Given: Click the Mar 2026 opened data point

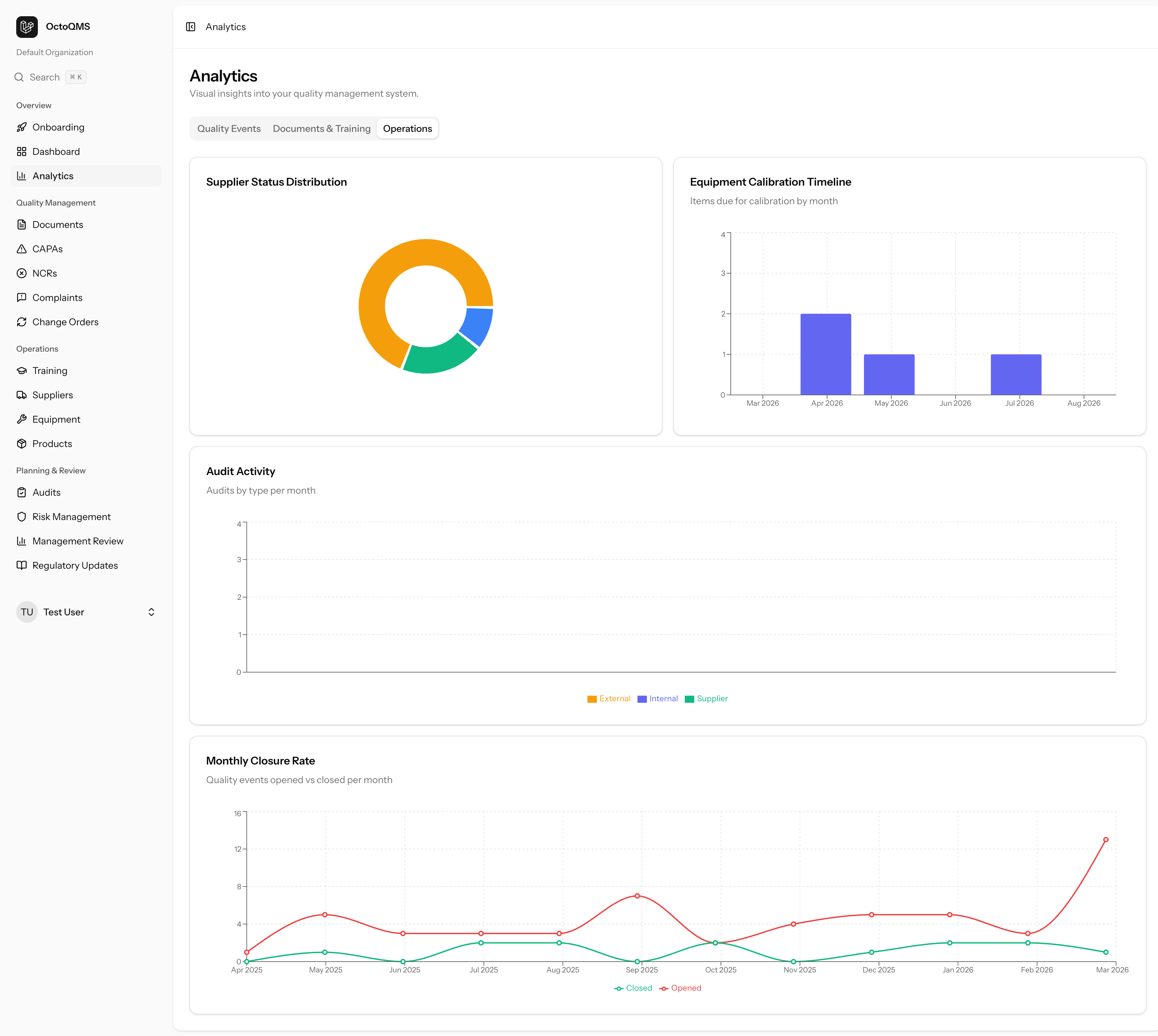Looking at the screenshot, I should 1106,840.
